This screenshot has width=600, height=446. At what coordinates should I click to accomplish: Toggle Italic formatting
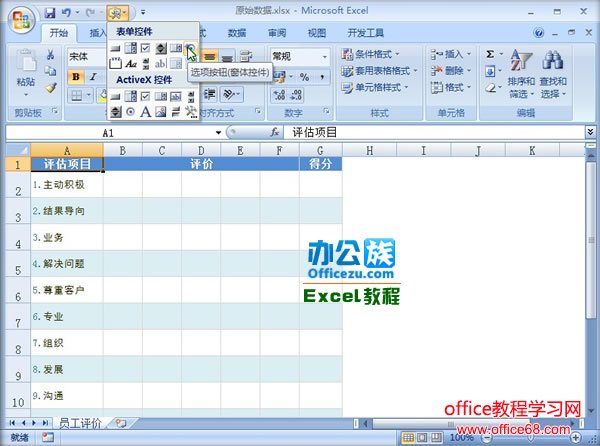coord(93,77)
